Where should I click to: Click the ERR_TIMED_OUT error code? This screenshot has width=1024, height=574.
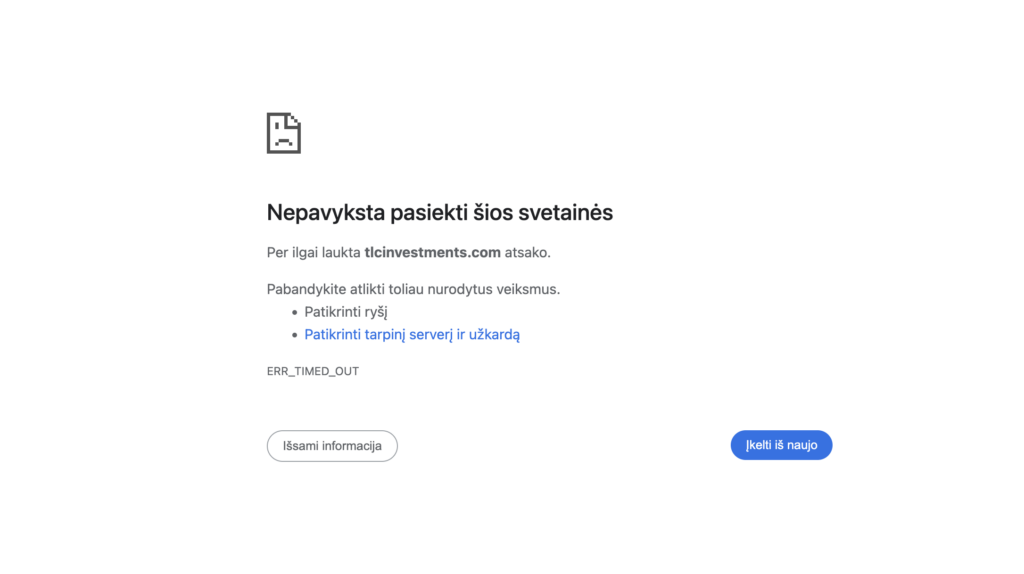tap(313, 371)
